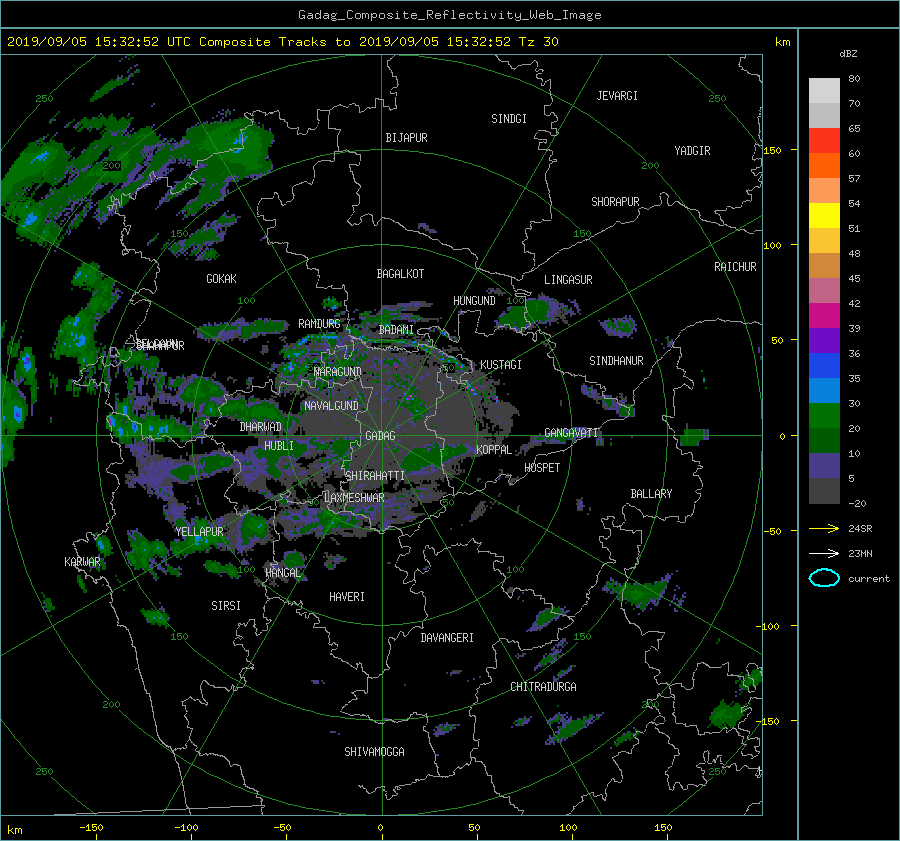The height and width of the screenshot is (841, 900).
Task: Click the dark gray -20 to 5 dBZ swatch
Action: point(824,491)
